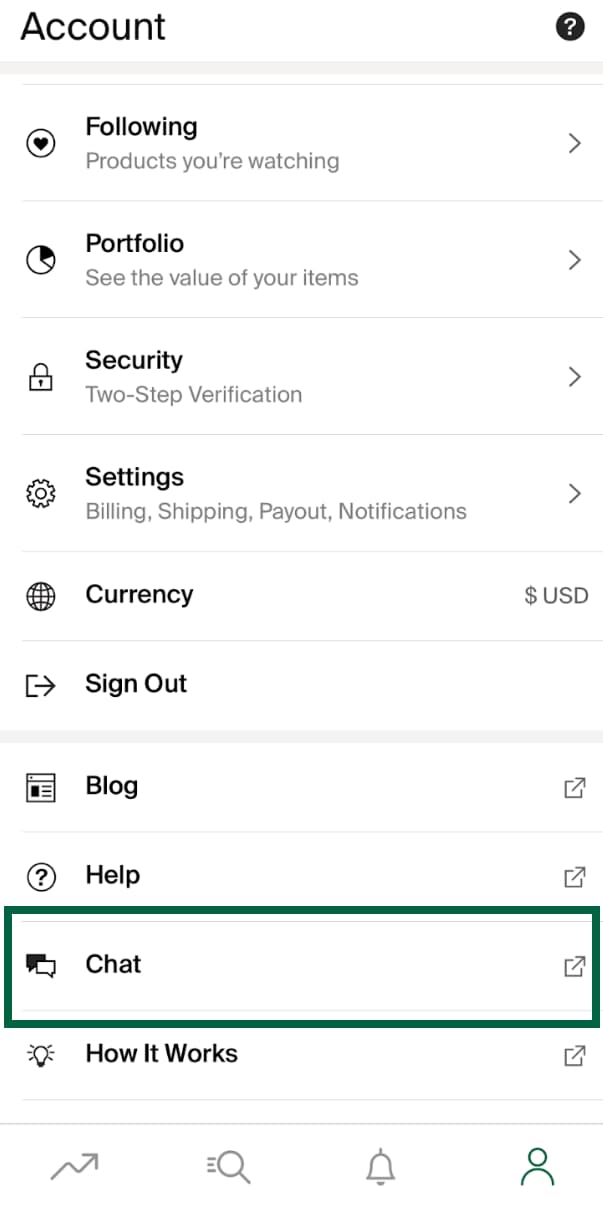
Task: Expand Settings row chevron arrow
Action: click(574, 493)
